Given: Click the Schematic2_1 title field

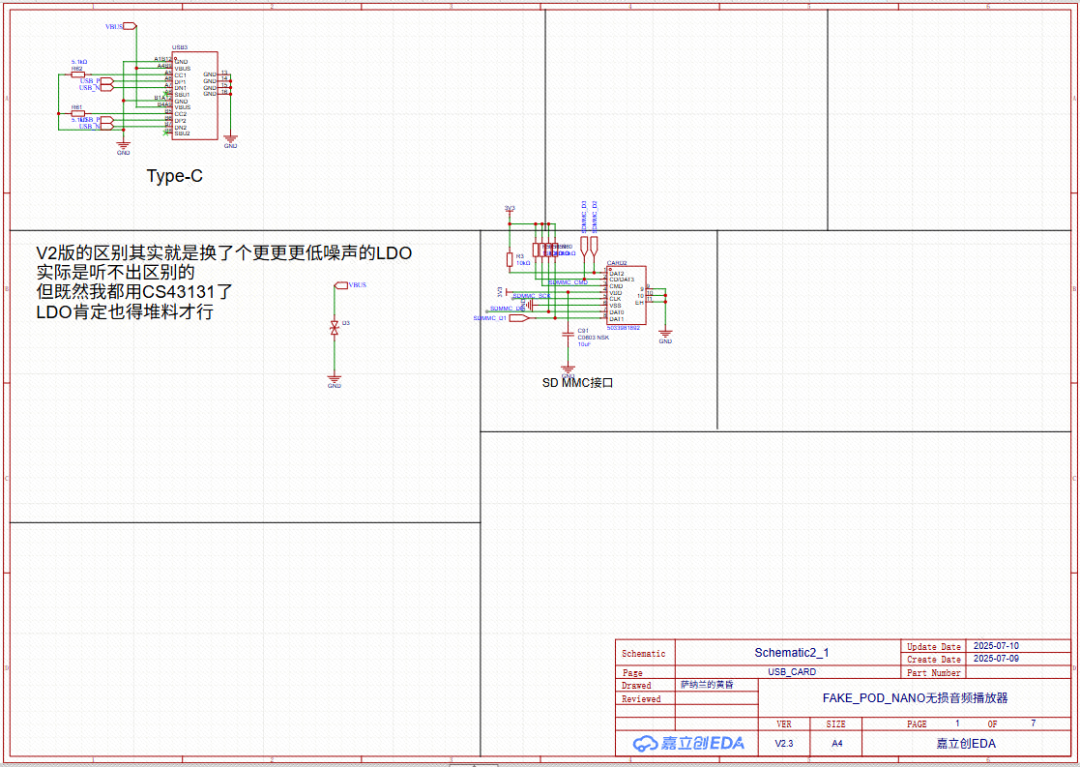Looking at the screenshot, I should [x=791, y=653].
